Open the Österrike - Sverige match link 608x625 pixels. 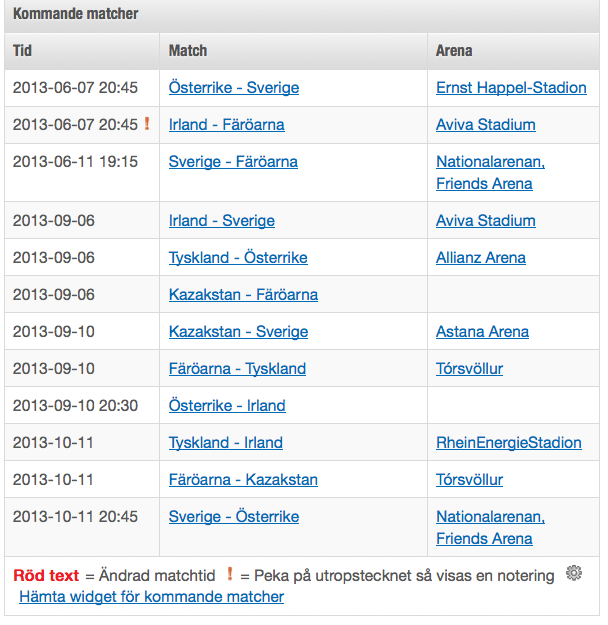(x=234, y=88)
